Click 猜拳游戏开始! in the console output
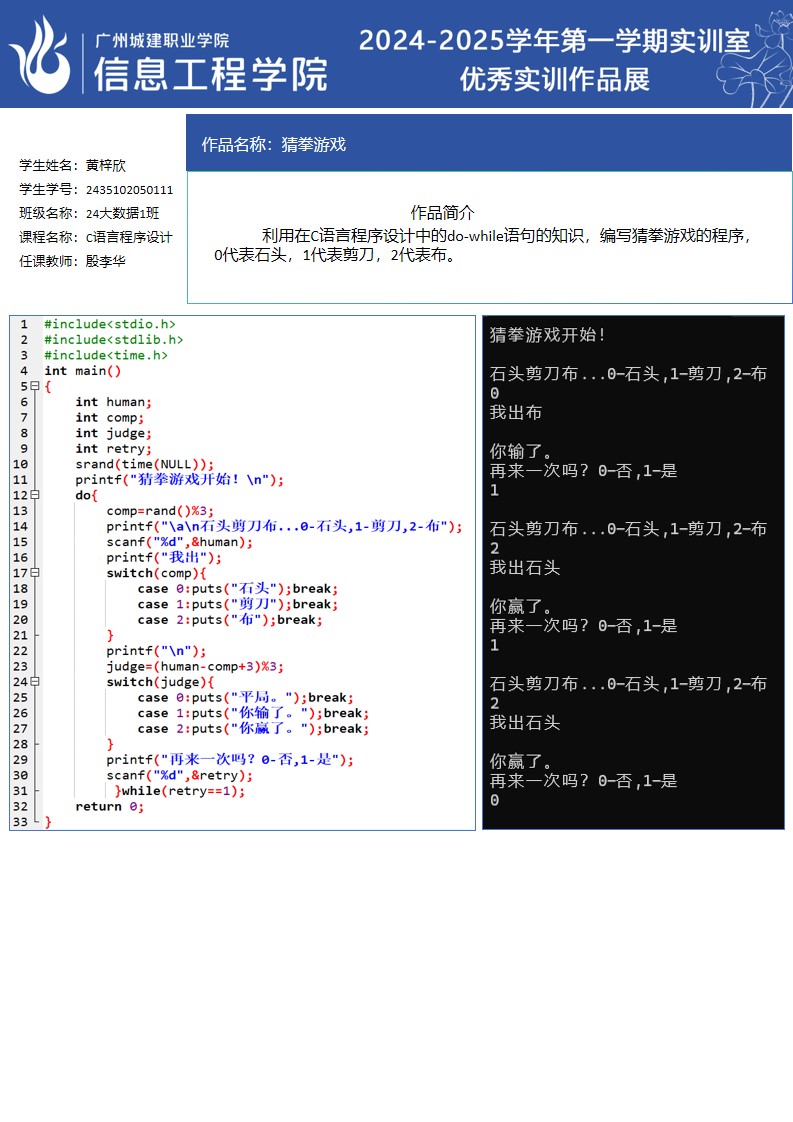This screenshot has width=793, height=1122. tap(547, 335)
